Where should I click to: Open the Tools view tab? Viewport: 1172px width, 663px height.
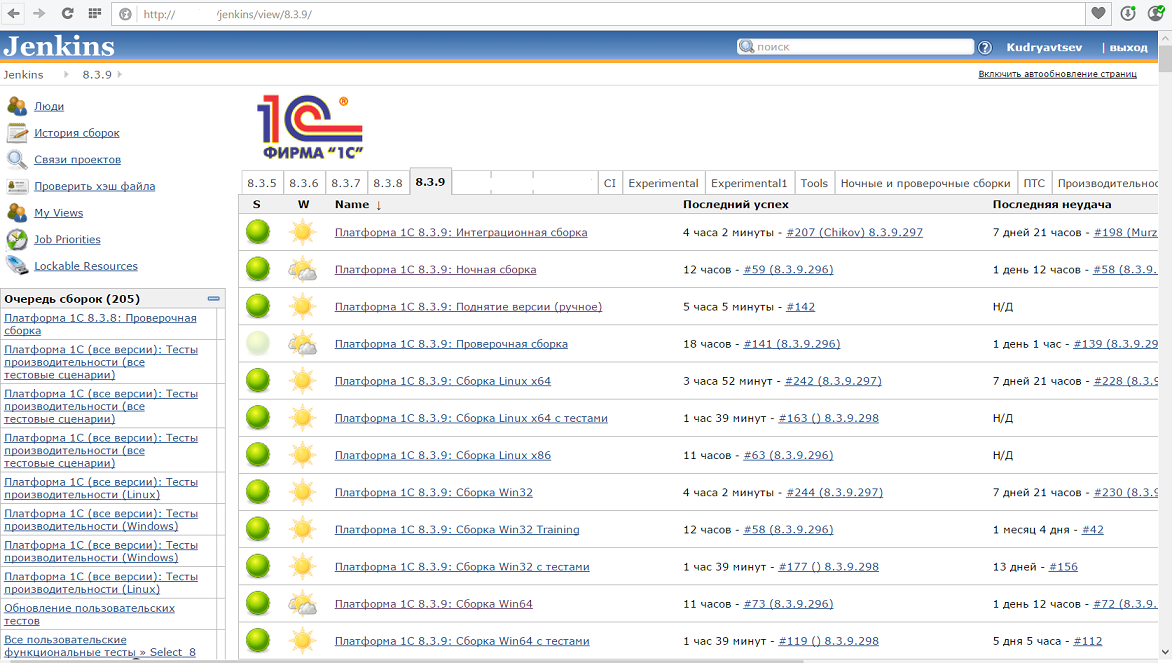[814, 183]
